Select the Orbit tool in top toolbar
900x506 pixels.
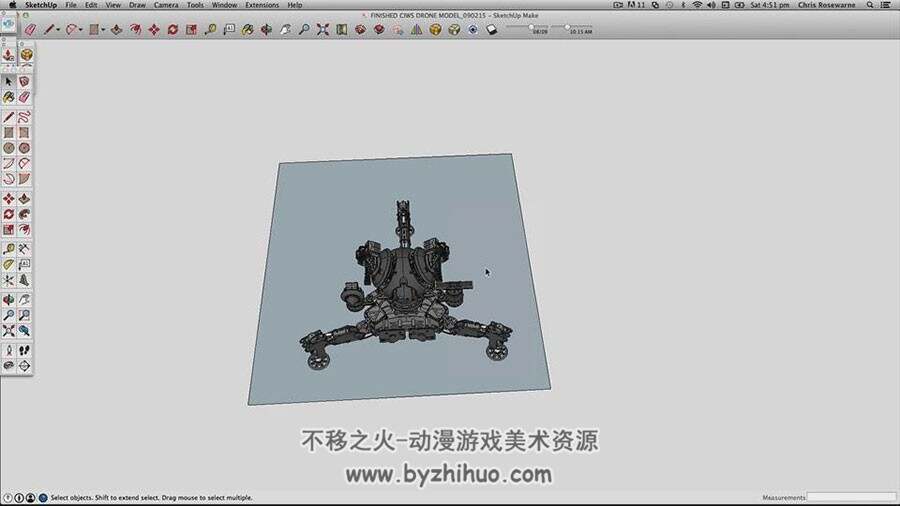tap(266, 29)
